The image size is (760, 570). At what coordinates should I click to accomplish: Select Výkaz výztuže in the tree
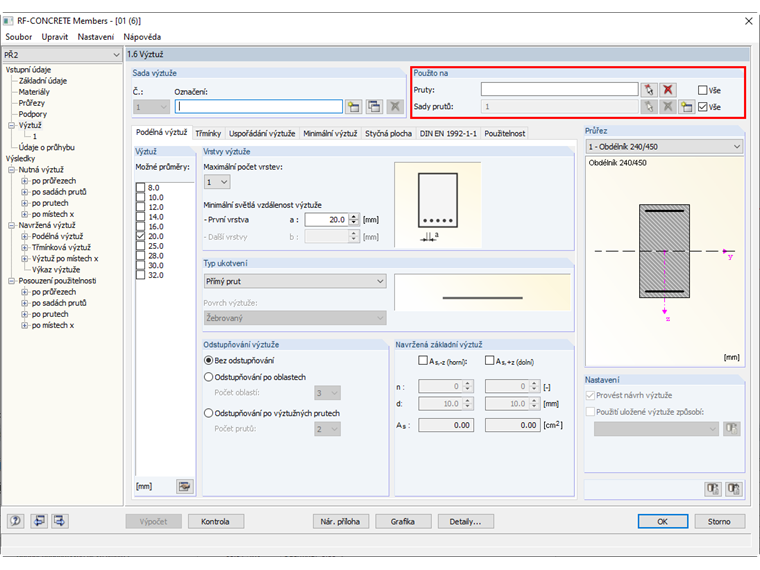56,270
